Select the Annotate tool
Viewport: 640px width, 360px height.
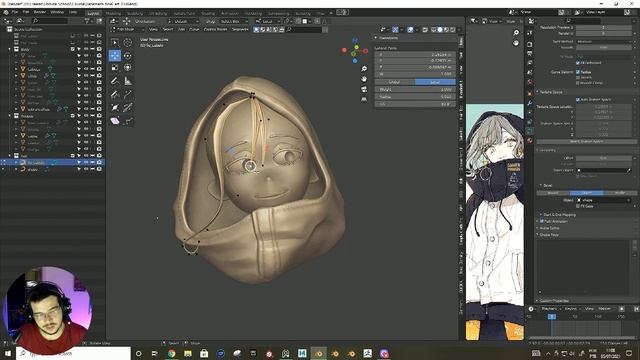point(115,81)
